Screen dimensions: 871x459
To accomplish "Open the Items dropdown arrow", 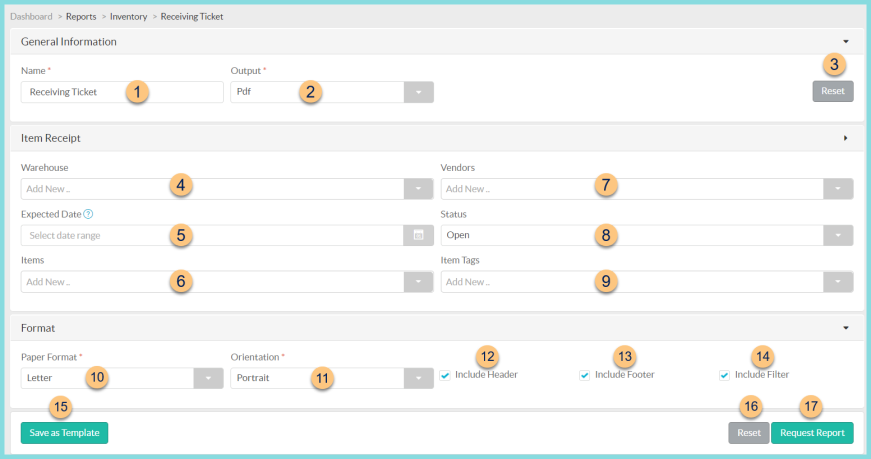I will [418, 282].
